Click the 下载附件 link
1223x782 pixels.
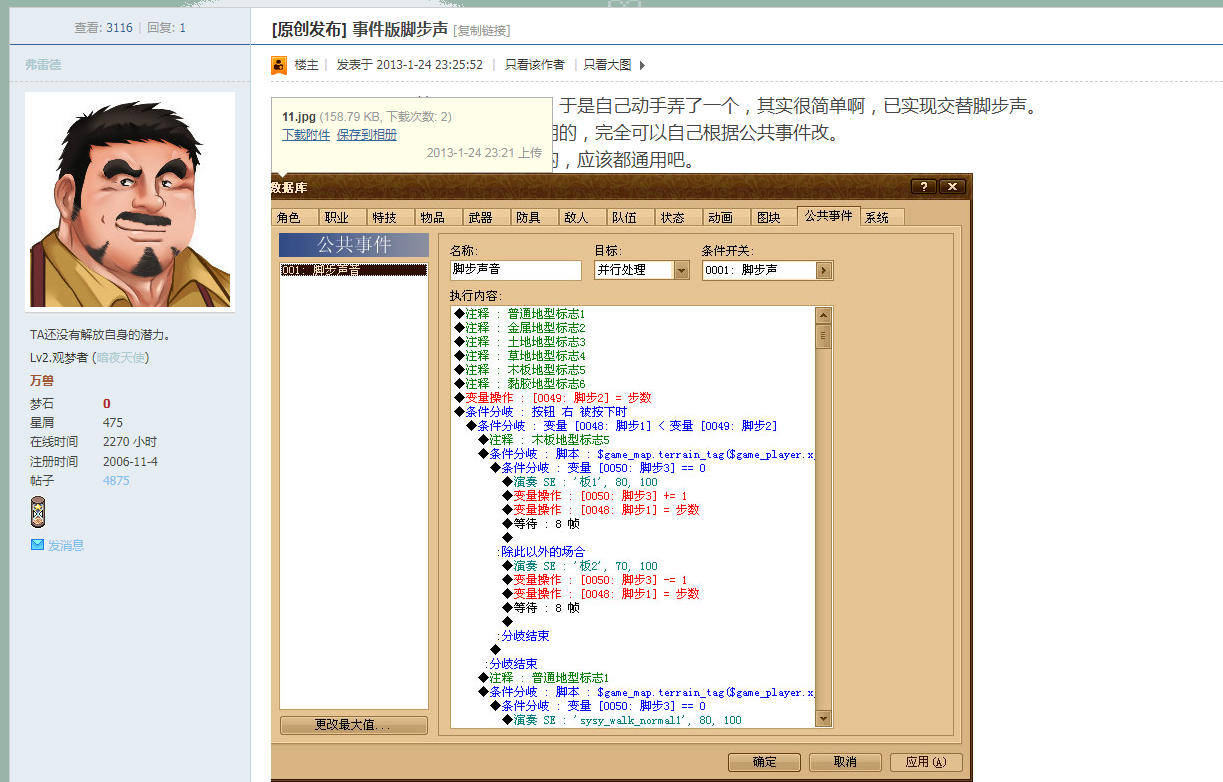pyautogui.click(x=306, y=135)
